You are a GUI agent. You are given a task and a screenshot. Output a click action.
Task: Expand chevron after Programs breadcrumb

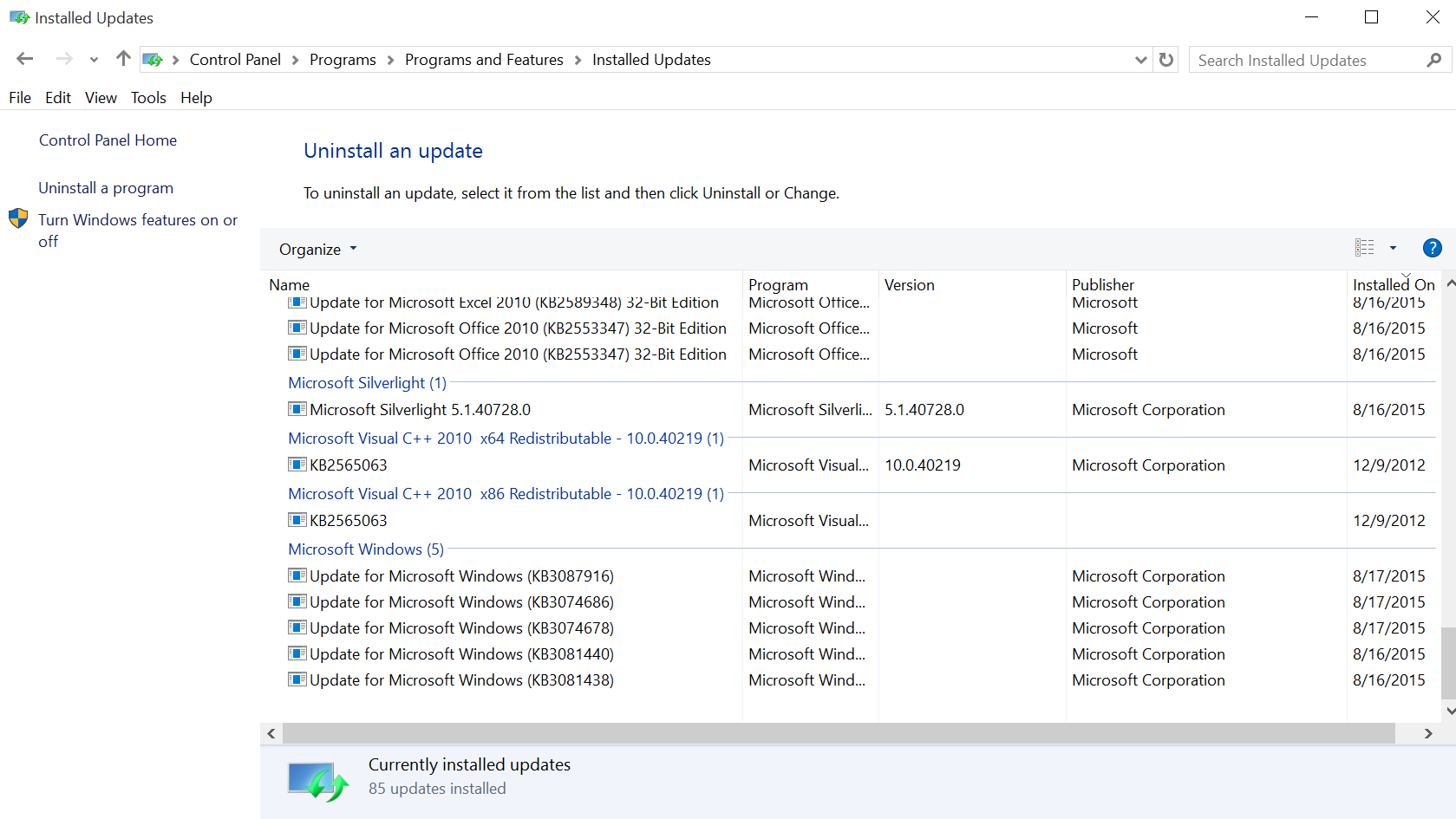tap(390, 60)
